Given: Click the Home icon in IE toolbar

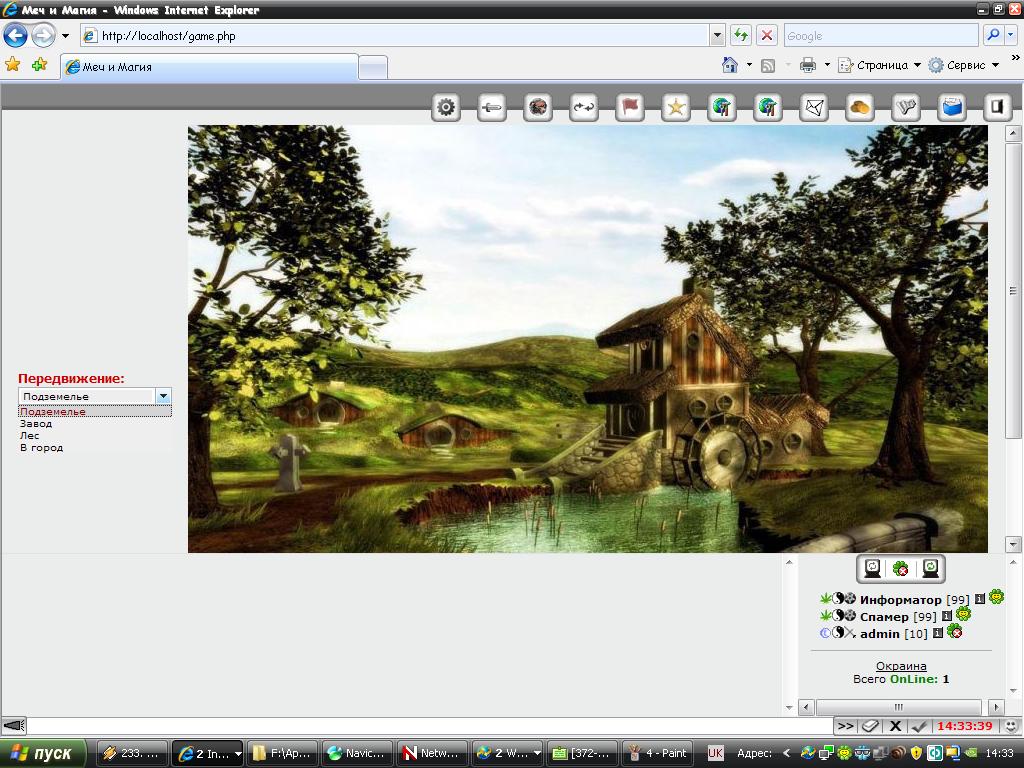Looking at the screenshot, I should coord(730,65).
